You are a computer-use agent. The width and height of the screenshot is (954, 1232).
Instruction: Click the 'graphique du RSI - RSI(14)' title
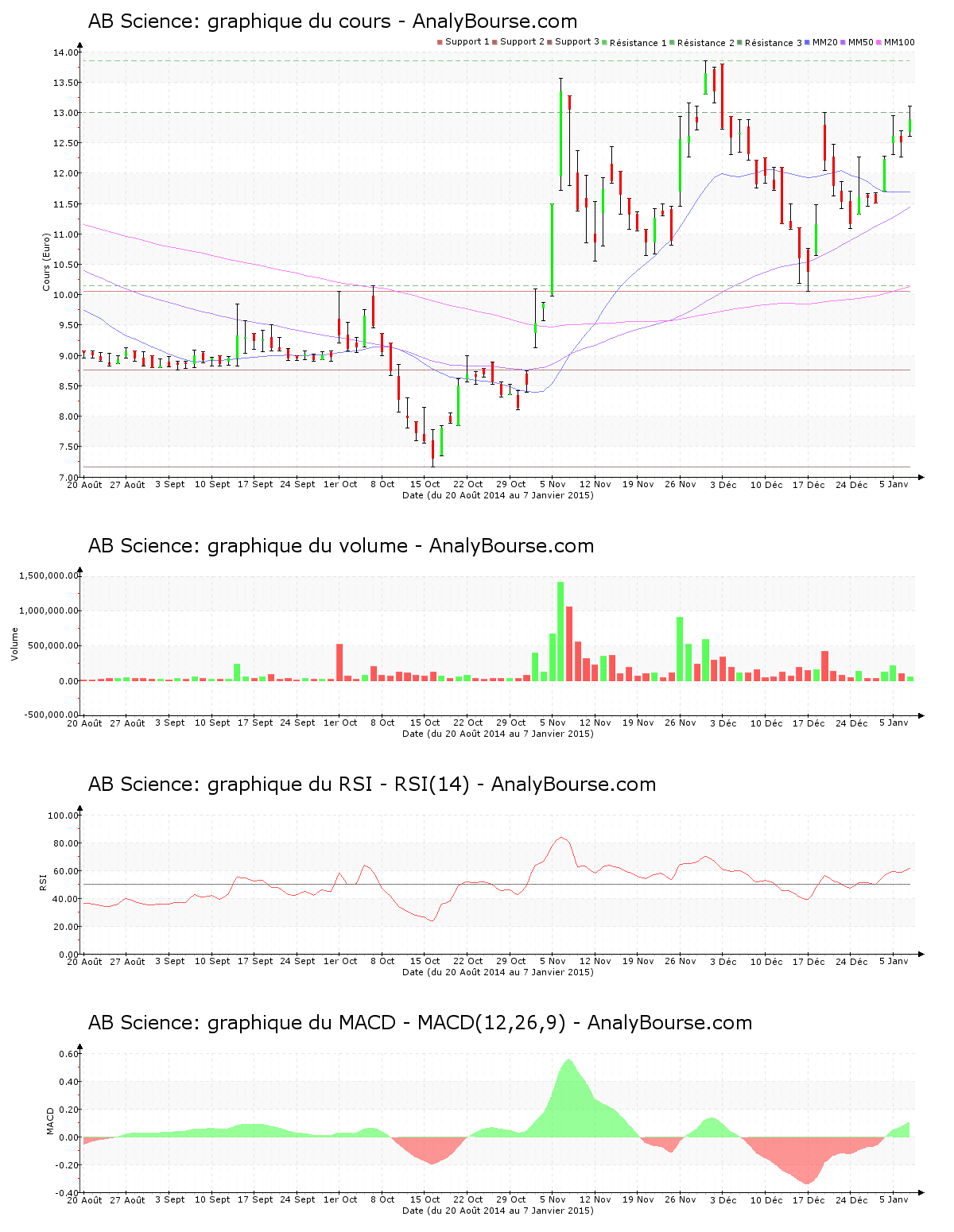(338, 785)
